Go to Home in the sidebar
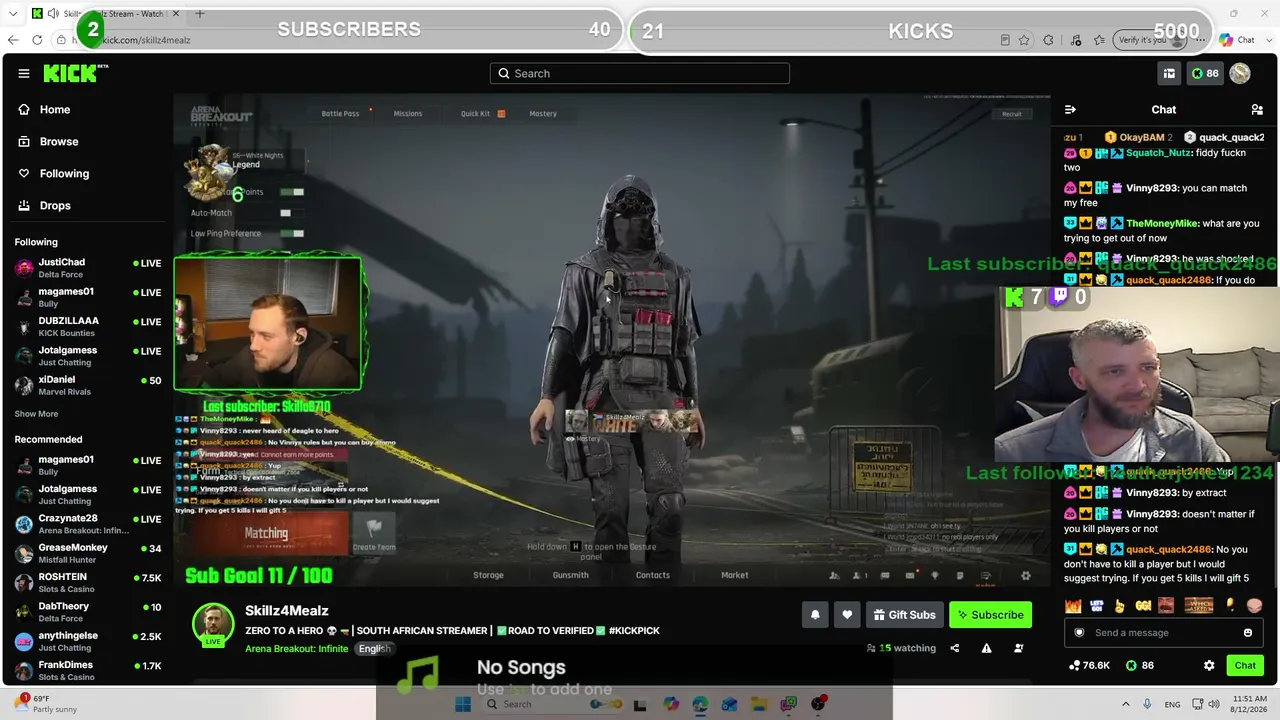The width and height of the screenshot is (1280, 720). [x=55, y=109]
